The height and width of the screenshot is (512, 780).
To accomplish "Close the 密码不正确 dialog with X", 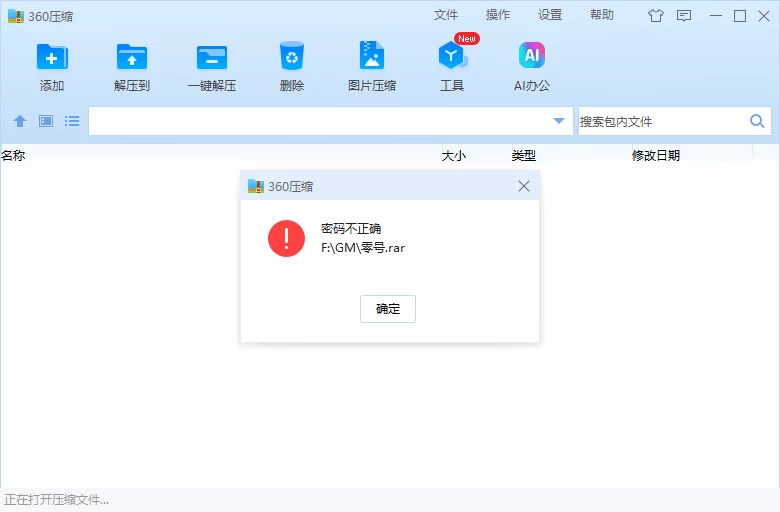I will (524, 186).
